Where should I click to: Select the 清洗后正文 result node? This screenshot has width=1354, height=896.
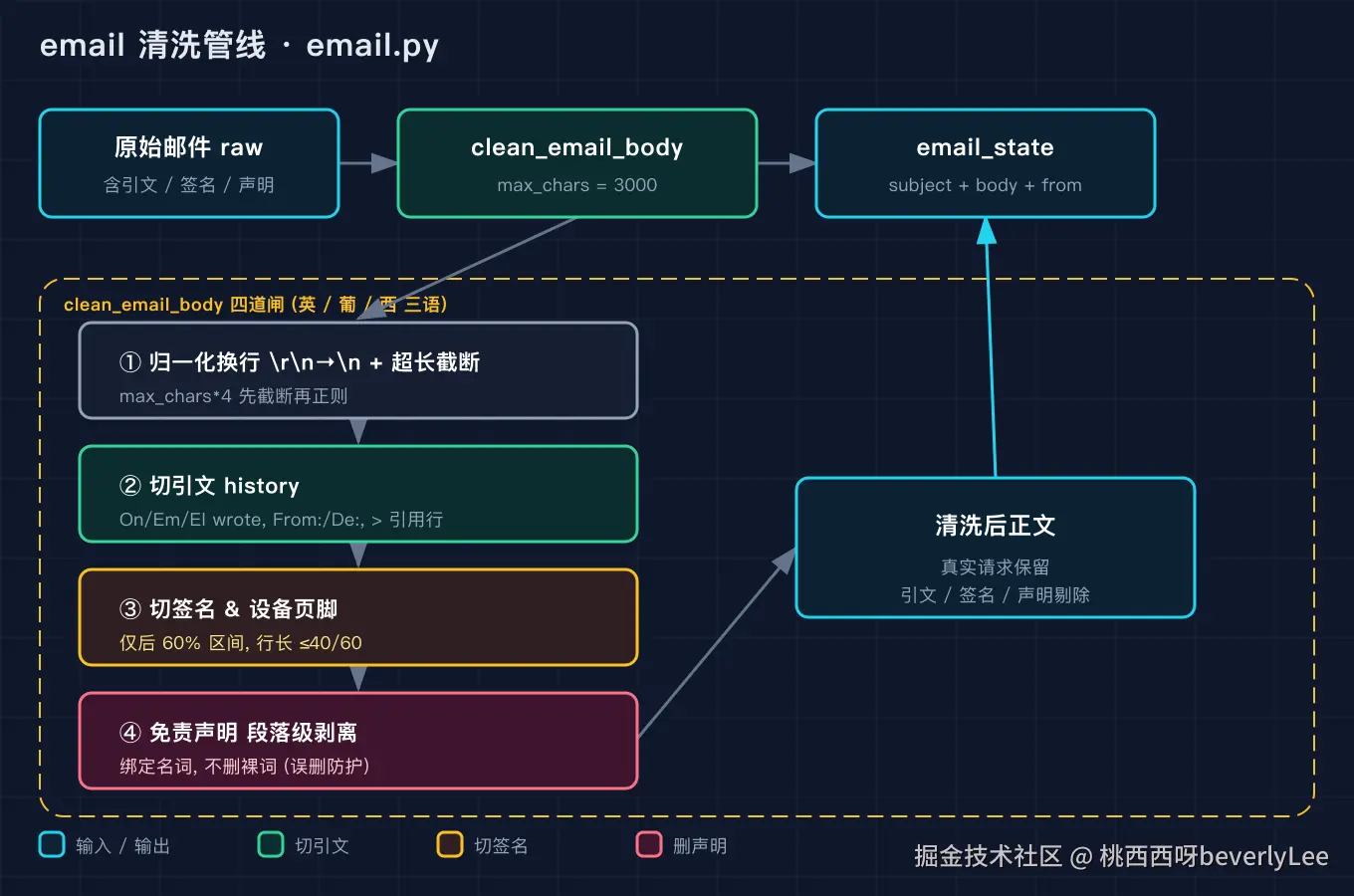[x=996, y=548]
